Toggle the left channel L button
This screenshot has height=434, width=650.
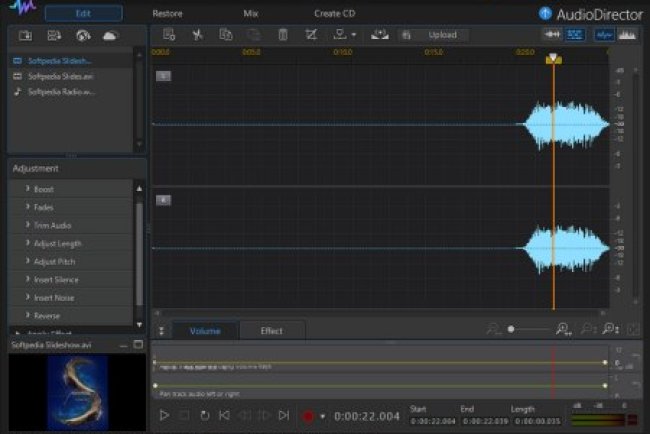point(163,76)
